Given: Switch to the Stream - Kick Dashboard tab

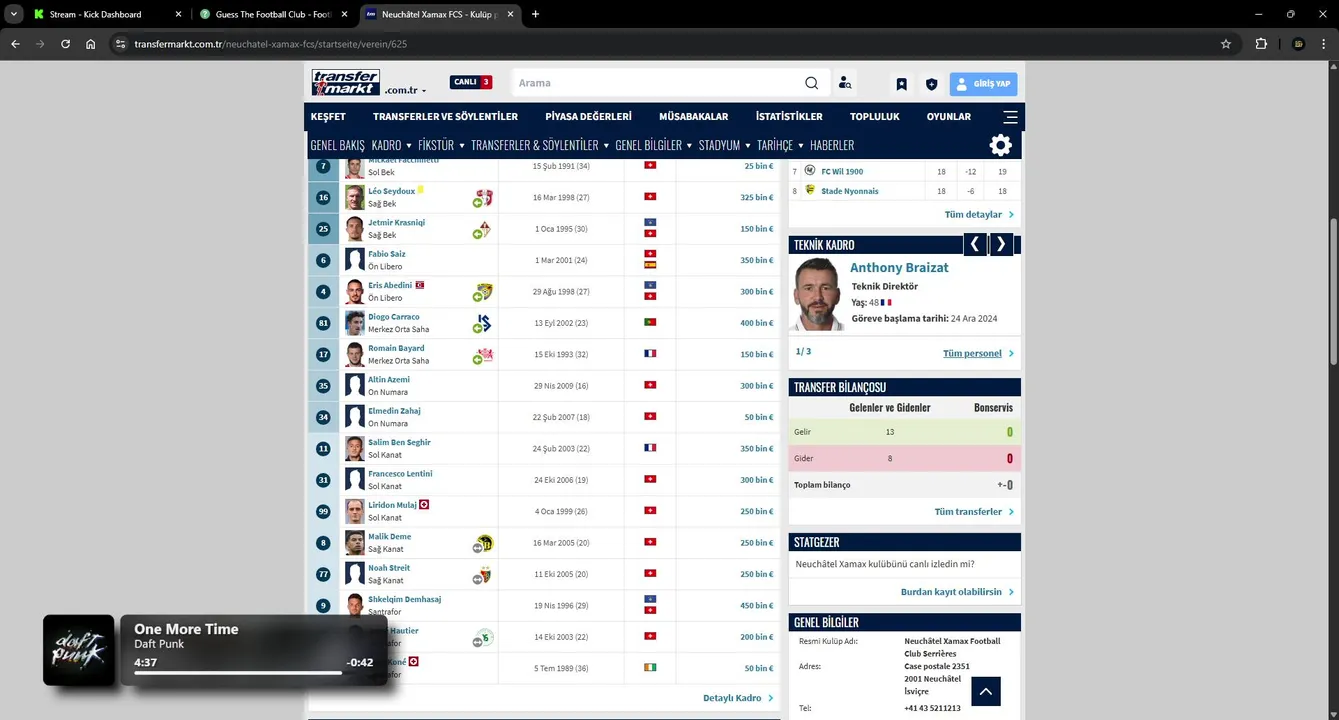Looking at the screenshot, I should (108, 14).
